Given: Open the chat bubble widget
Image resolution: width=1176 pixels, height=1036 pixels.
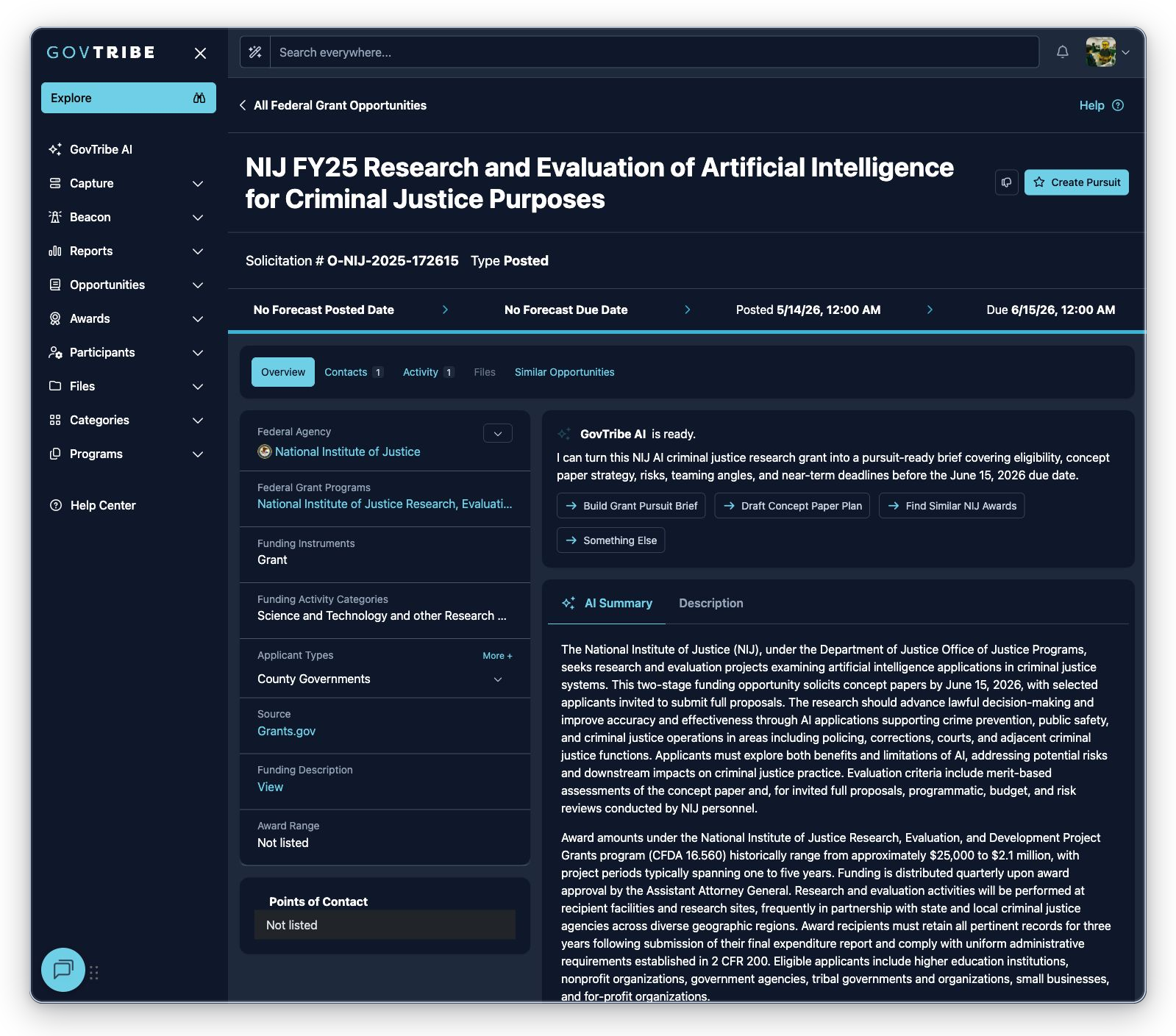Looking at the screenshot, I should tap(63, 970).
